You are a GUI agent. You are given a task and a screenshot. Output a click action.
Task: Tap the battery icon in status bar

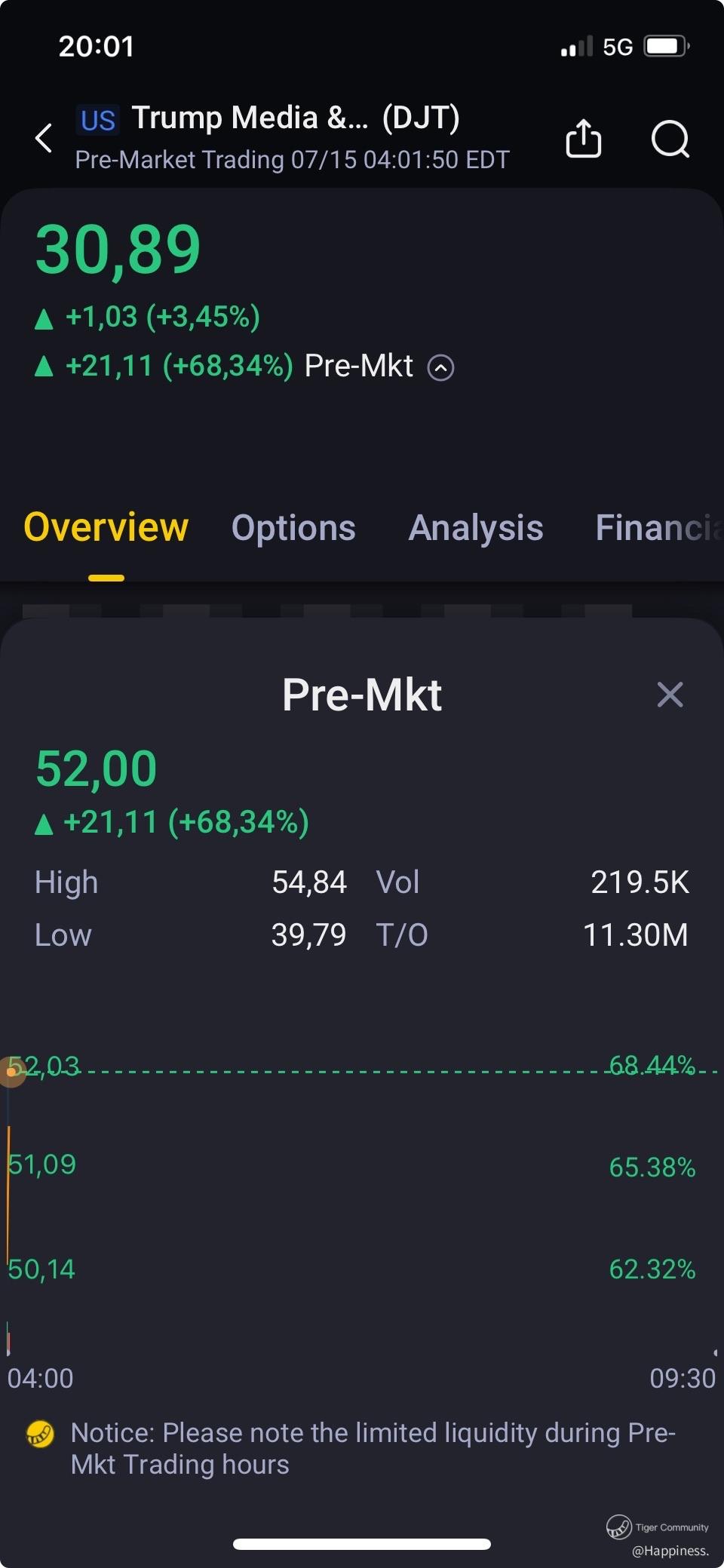point(665,46)
